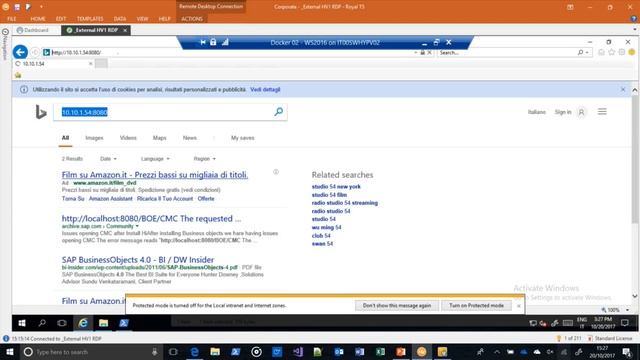
Task: Expand the Language filter dropdown
Action: click(x=155, y=159)
